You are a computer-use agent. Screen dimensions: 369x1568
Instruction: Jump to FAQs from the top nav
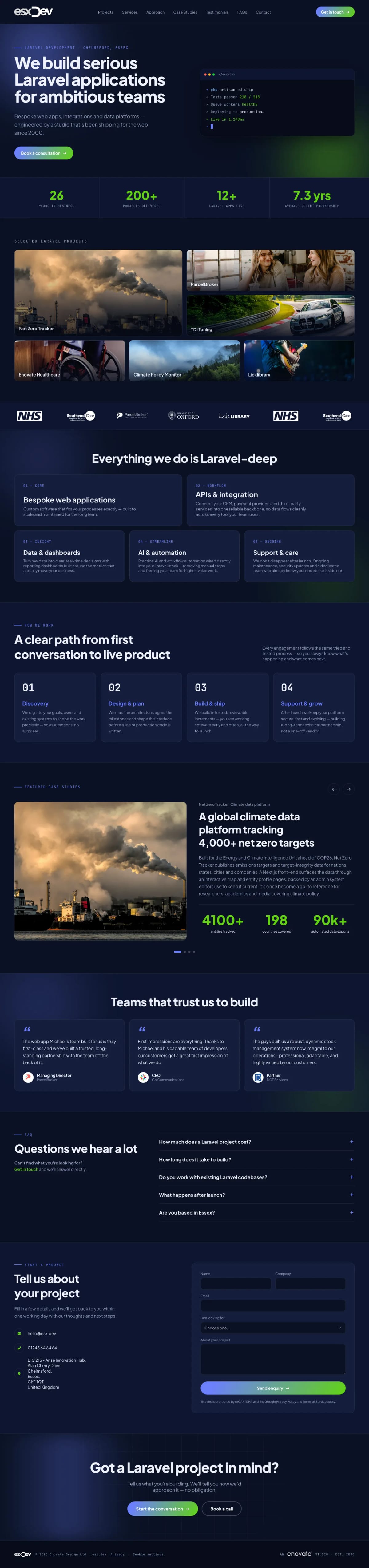(242, 12)
